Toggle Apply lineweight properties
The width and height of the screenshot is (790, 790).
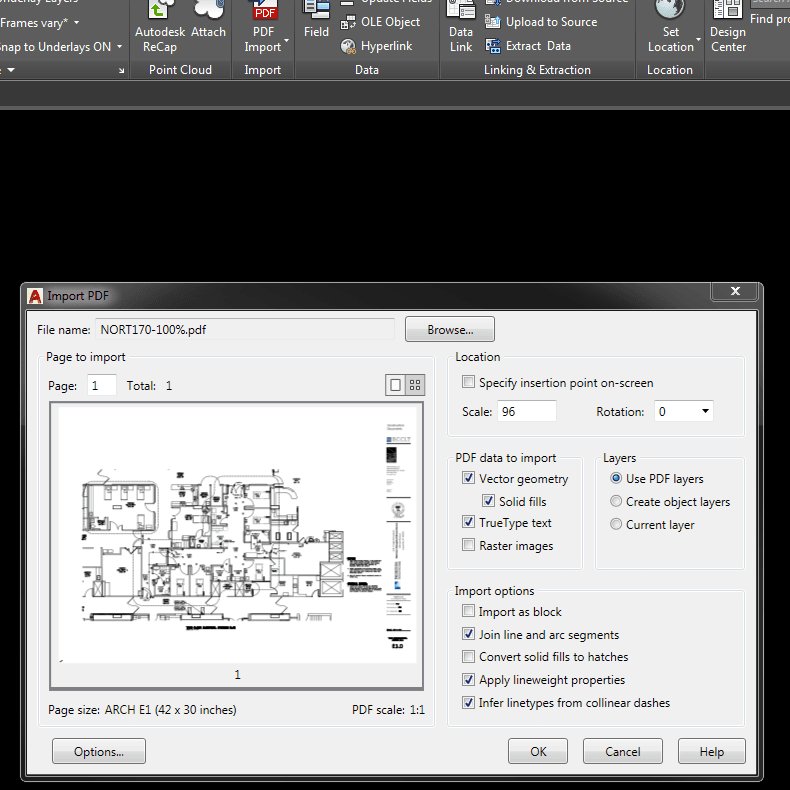[x=468, y=680]
